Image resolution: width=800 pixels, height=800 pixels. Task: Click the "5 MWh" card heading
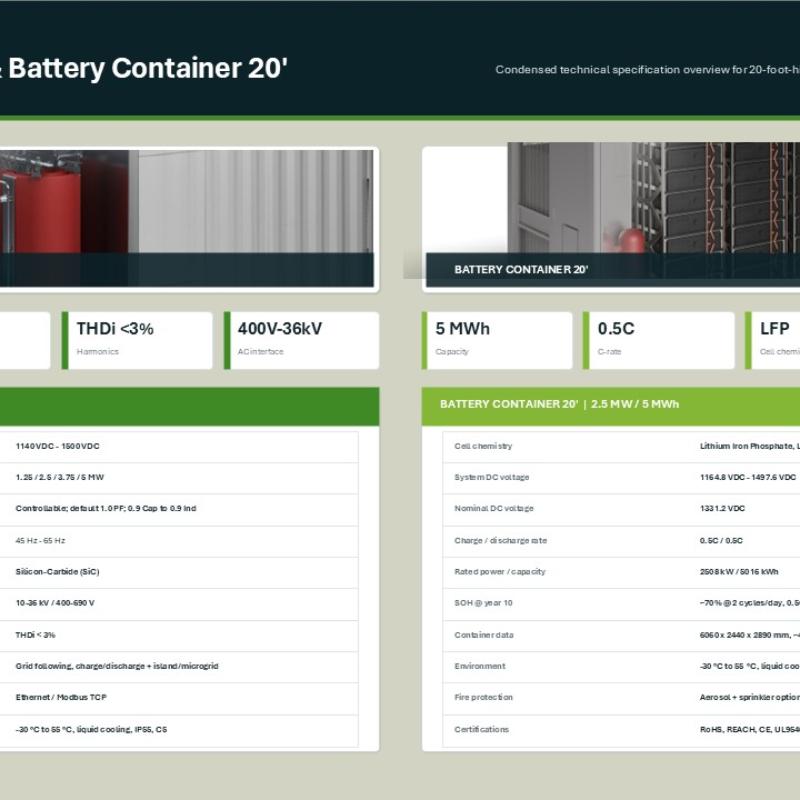coord(462,329)
